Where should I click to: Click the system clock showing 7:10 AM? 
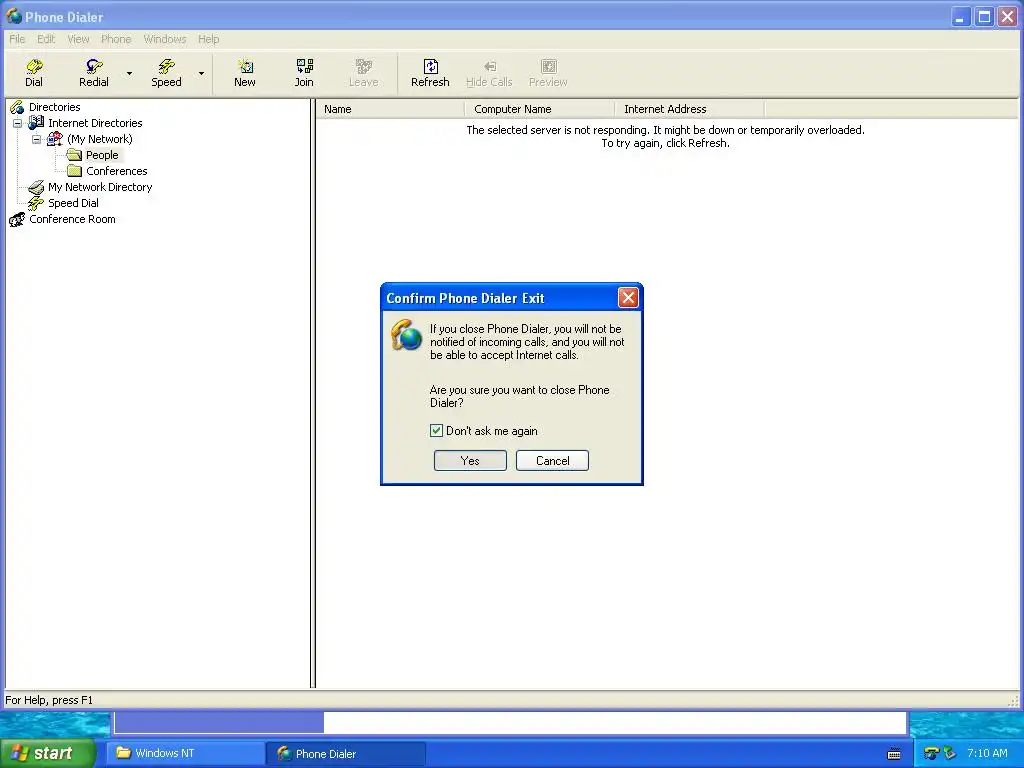coord(987,753)
